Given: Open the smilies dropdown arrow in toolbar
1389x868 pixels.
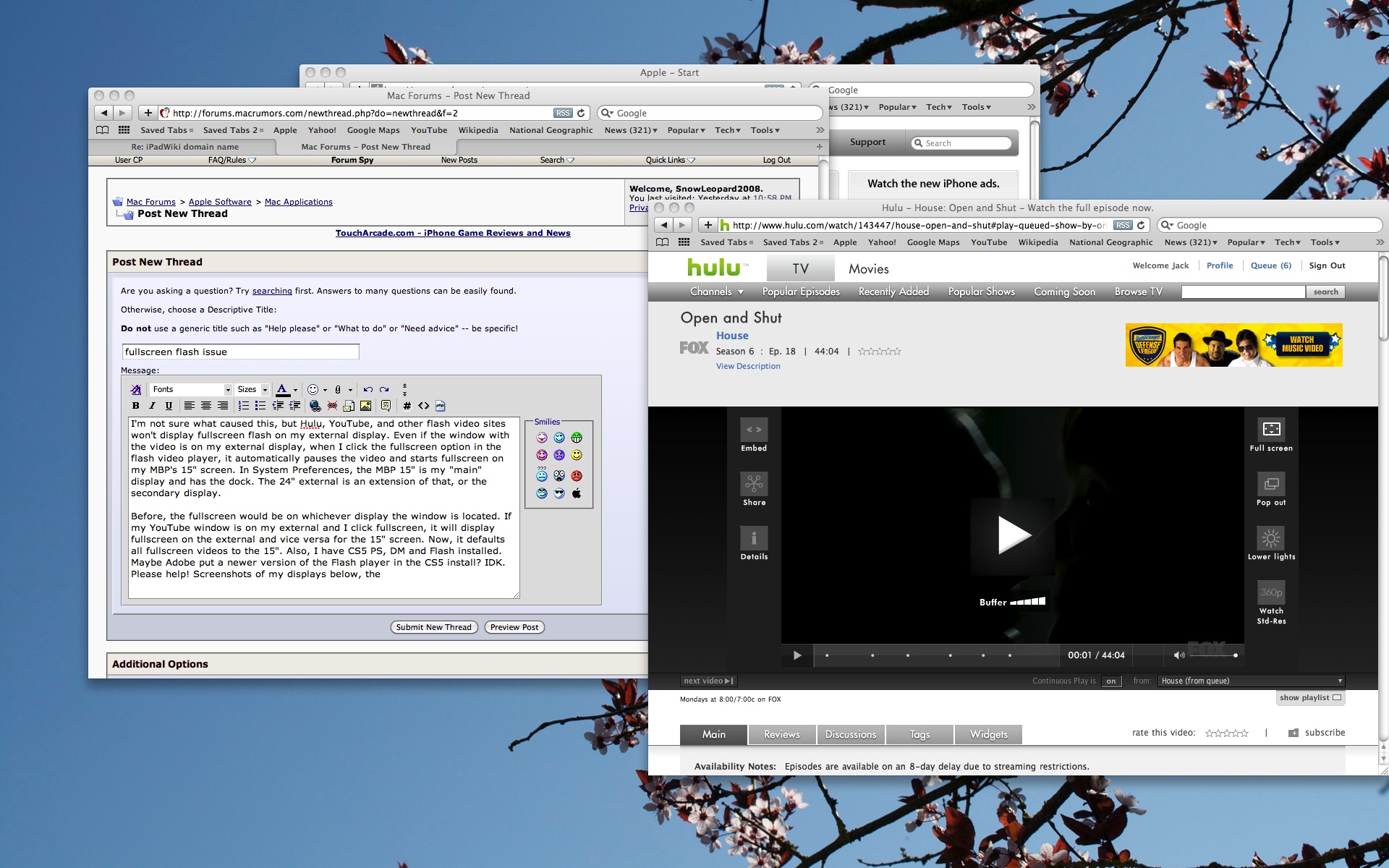Looking at the screenshot, I should click(x=325, y=390).
